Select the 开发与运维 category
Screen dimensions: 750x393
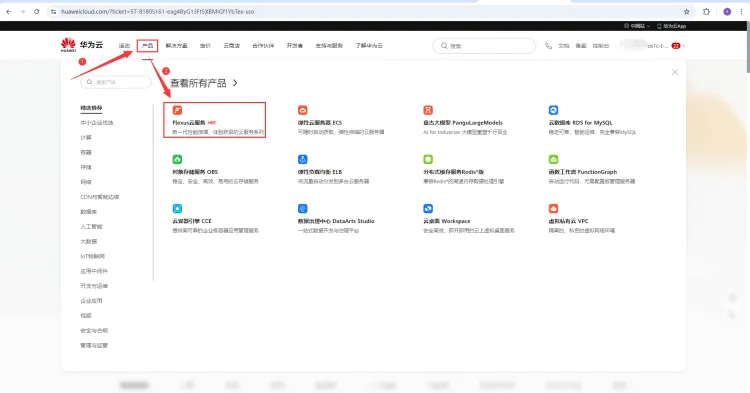click(94, 286)
